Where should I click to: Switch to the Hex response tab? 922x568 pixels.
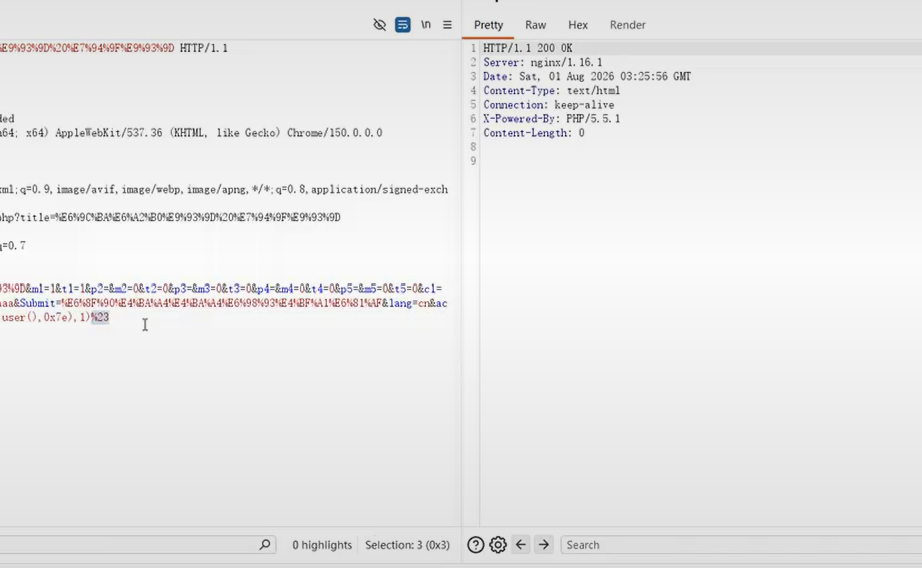coord(577,25)
